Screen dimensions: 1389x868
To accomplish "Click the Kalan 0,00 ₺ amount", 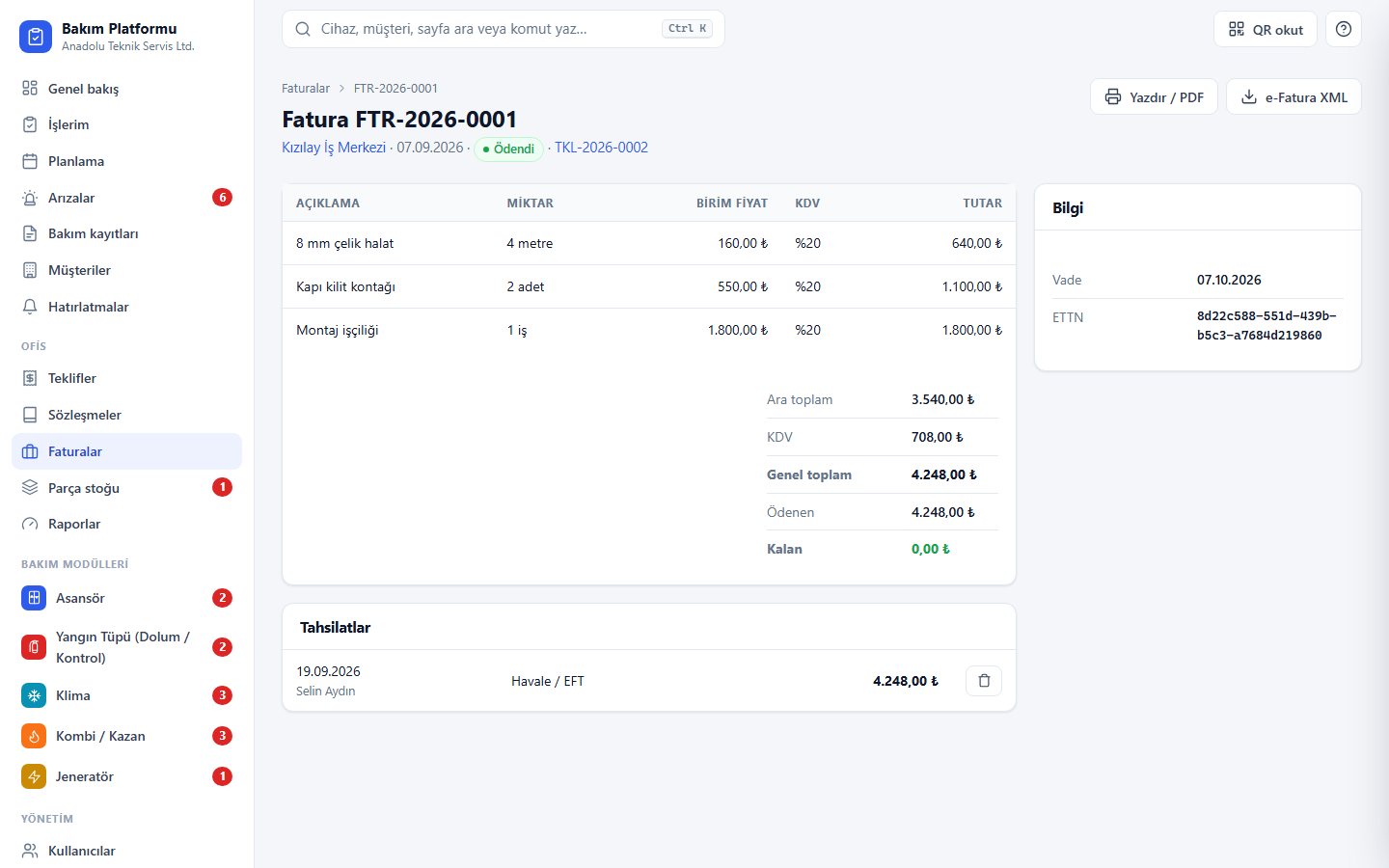I will pos(931,549).
